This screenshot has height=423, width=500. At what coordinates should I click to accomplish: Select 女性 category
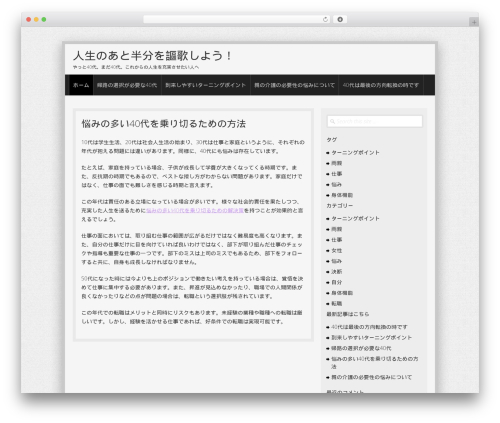point(337,251)
